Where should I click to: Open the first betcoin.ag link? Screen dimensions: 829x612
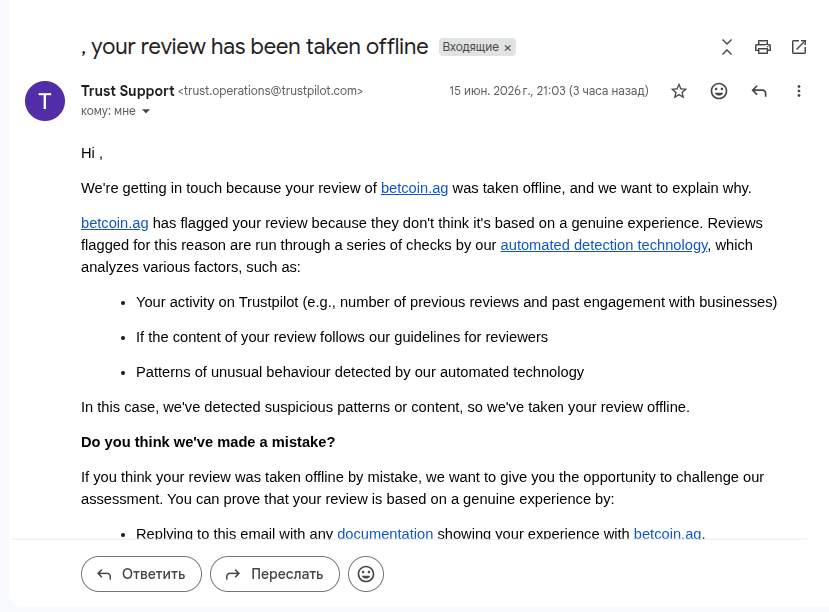tap(414, 188)
